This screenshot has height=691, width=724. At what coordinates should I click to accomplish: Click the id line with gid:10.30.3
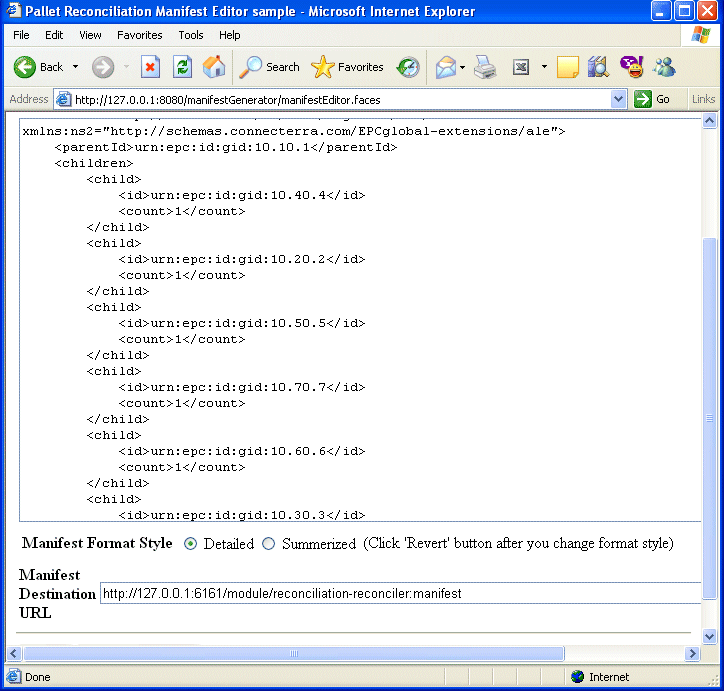[242, 515]
